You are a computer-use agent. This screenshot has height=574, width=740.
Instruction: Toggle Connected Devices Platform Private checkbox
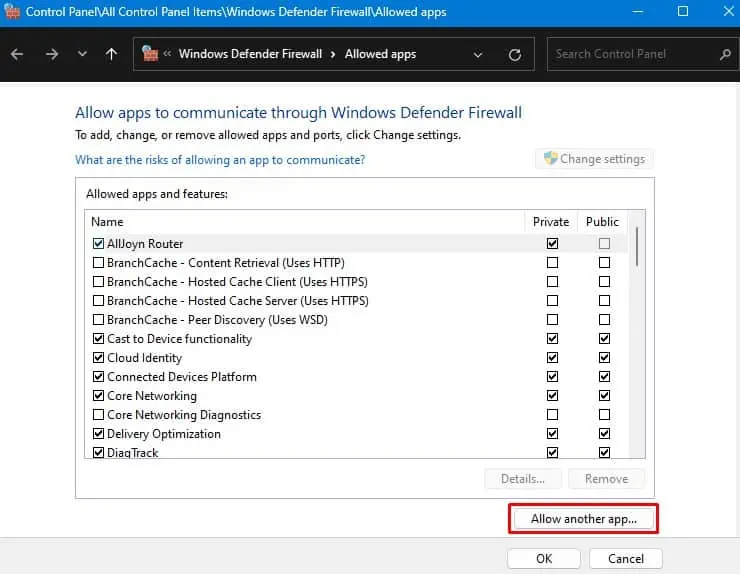(552, 377)
